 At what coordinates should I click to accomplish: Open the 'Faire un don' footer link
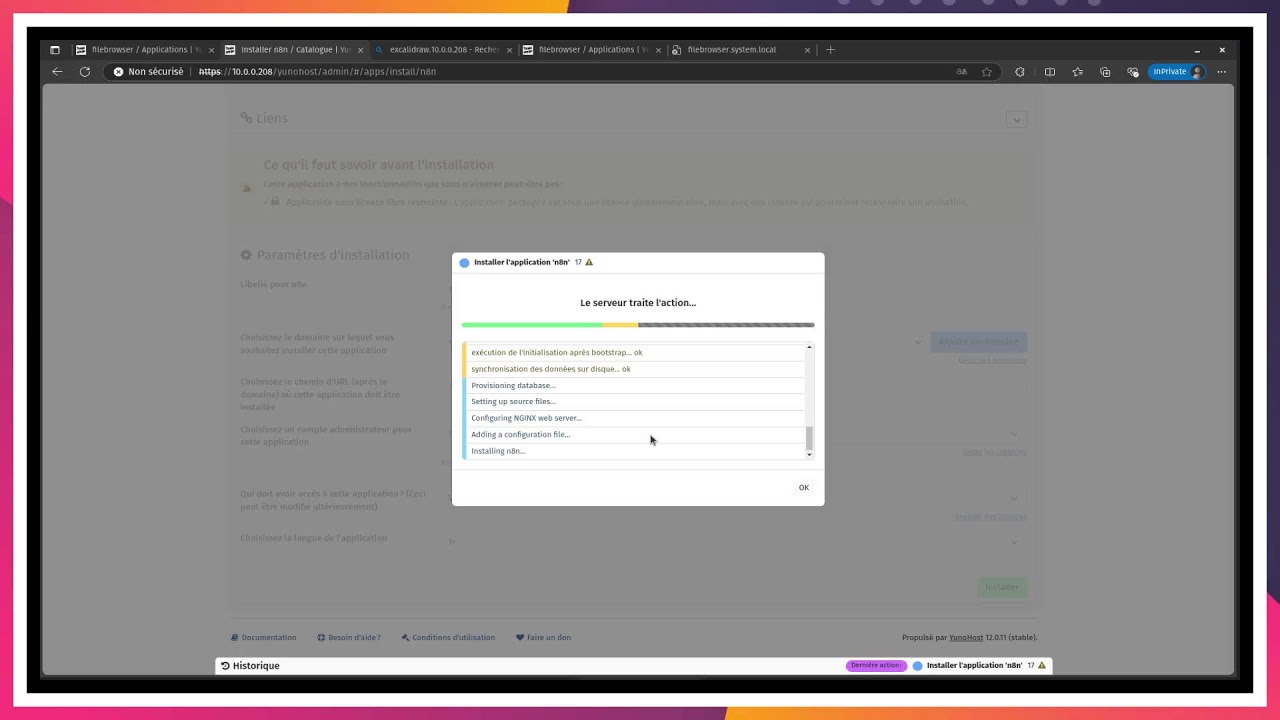coord(543,637)
